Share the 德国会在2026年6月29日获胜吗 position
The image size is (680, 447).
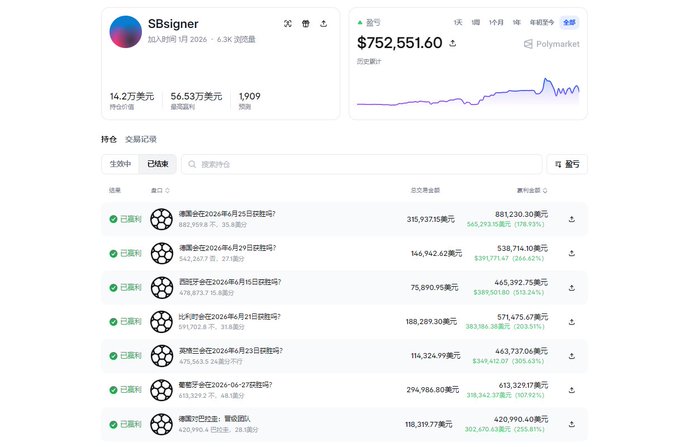point(572,253)
